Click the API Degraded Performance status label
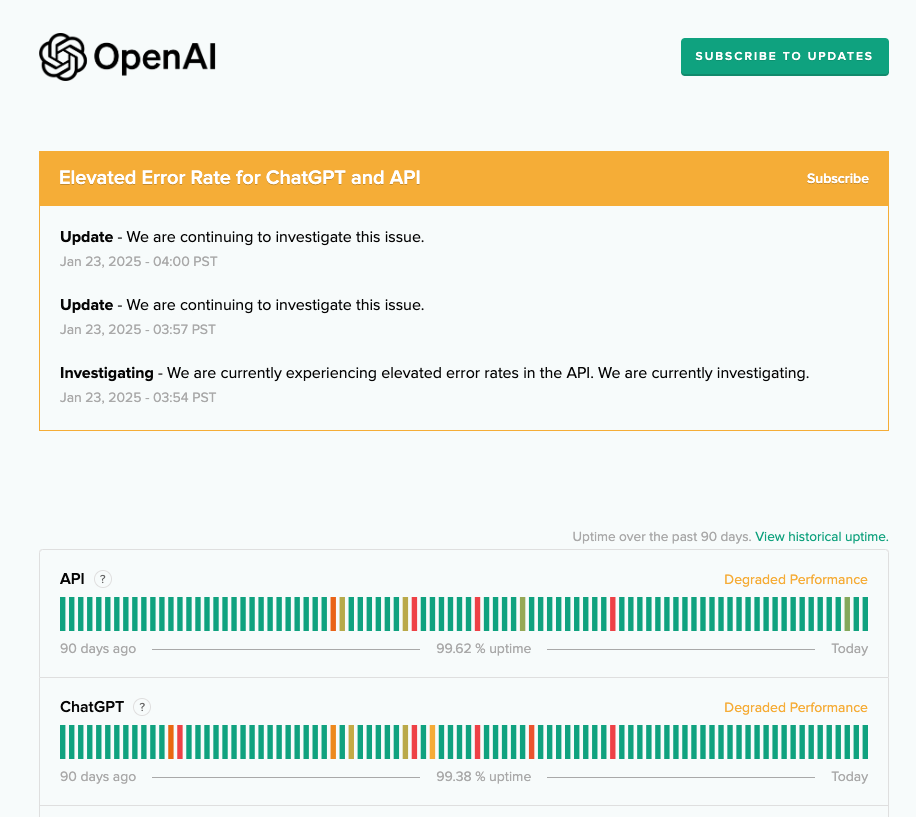The width and height of the screenshot is (916, 817). coord(795,580)
